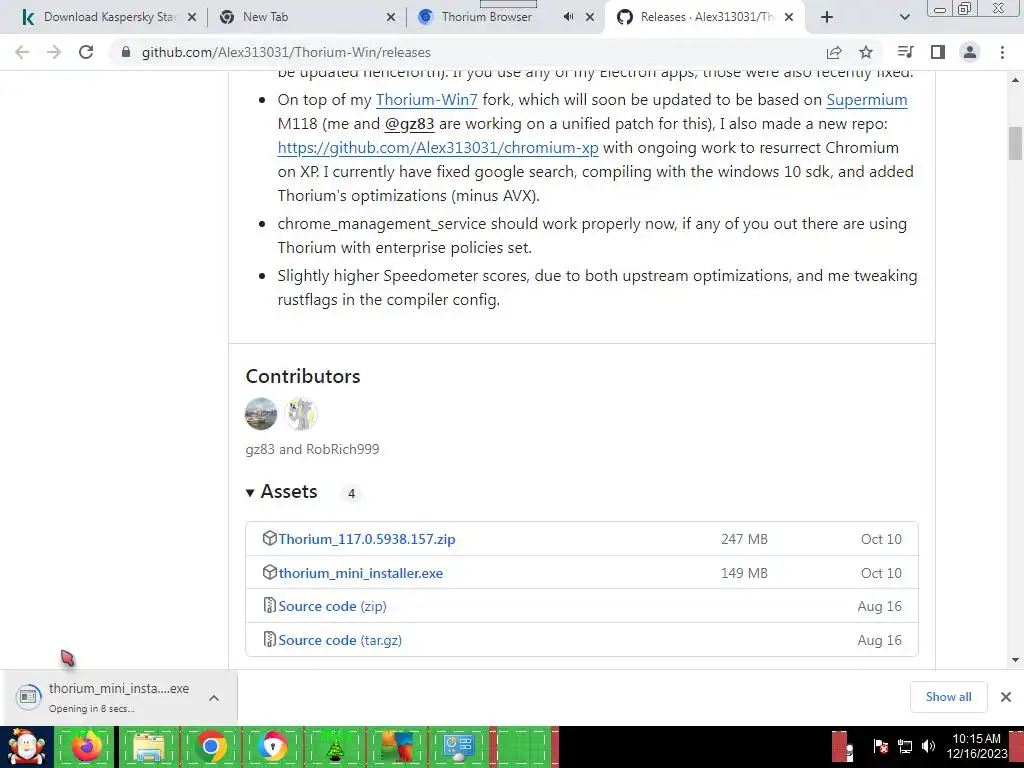
Task: Collapse the Assets section
Action: click(x=281, y=492)
